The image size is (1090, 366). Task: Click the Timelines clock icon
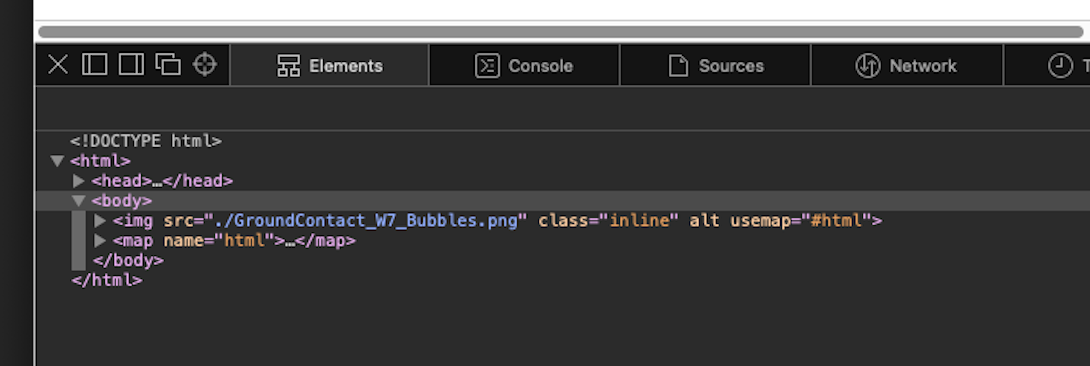point(1060,66)
